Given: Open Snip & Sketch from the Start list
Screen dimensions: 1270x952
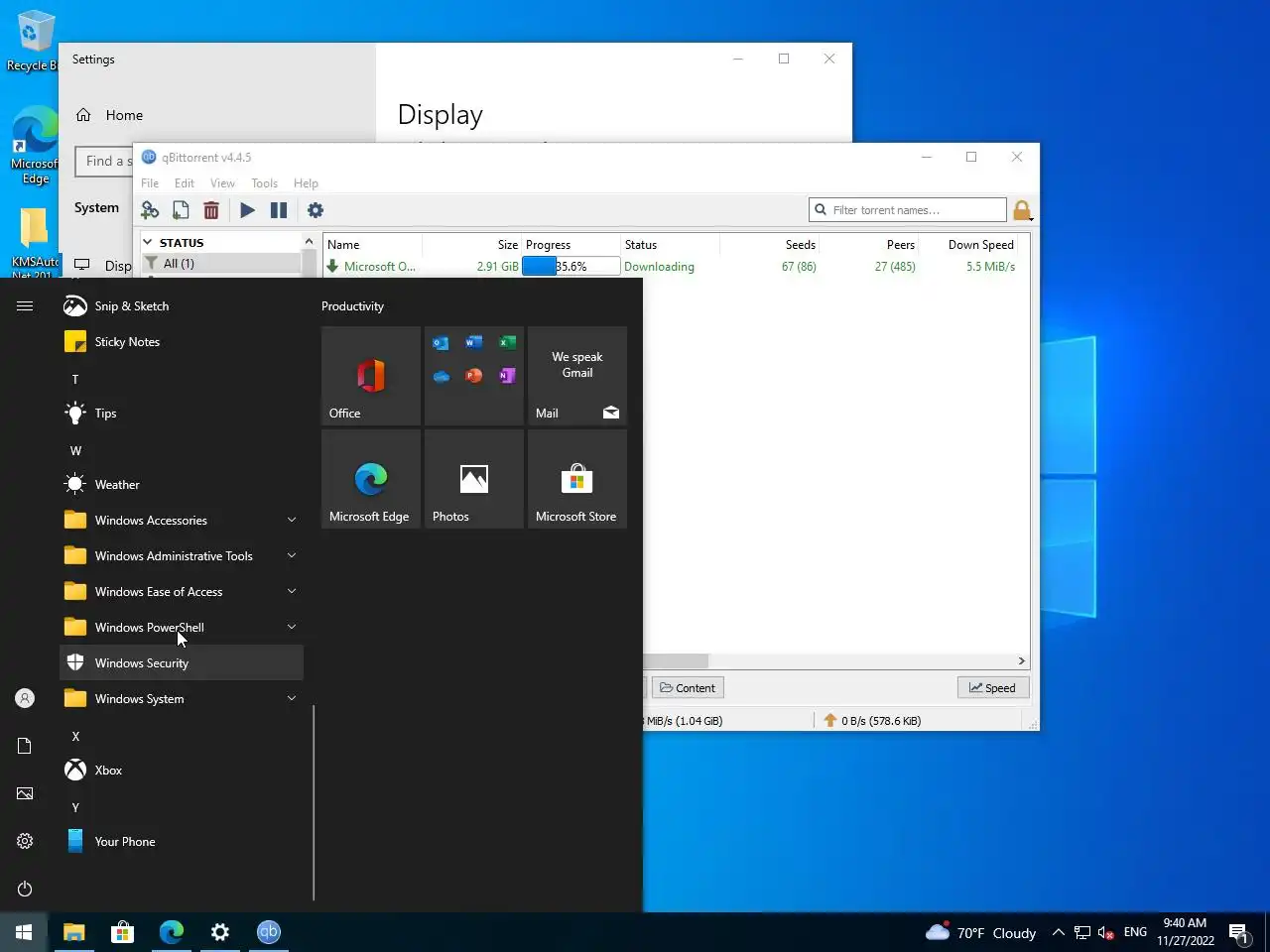Looking at the screenshot, I should tap(182, 306).
